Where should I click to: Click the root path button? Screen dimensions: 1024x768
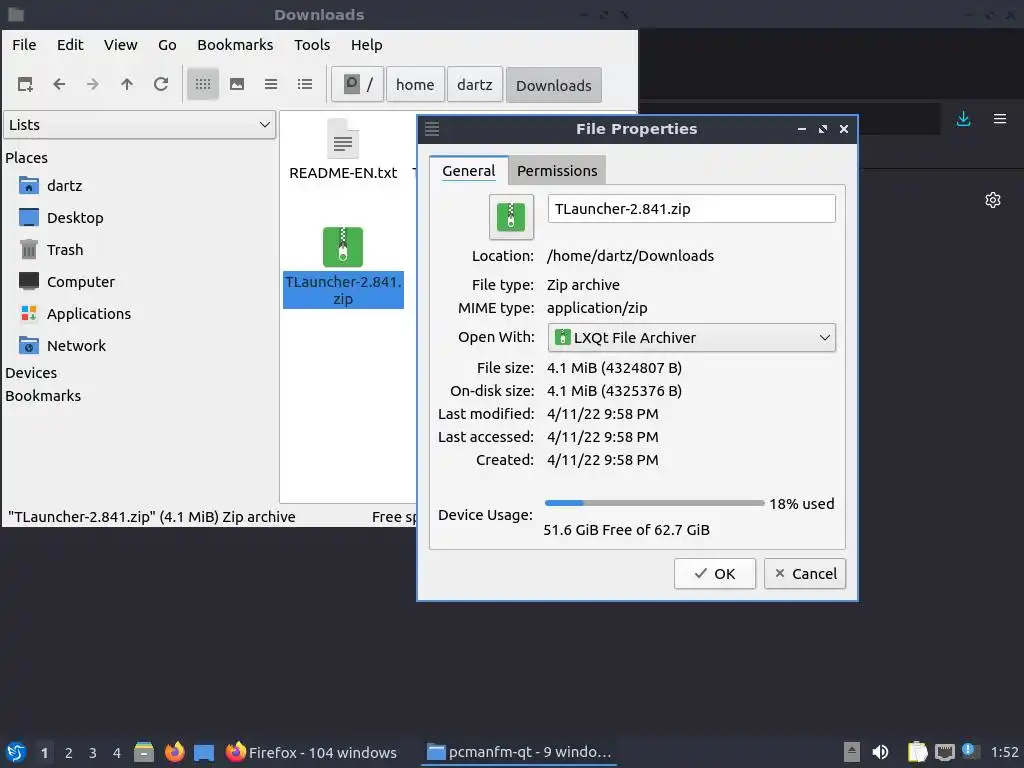(357, 85)
